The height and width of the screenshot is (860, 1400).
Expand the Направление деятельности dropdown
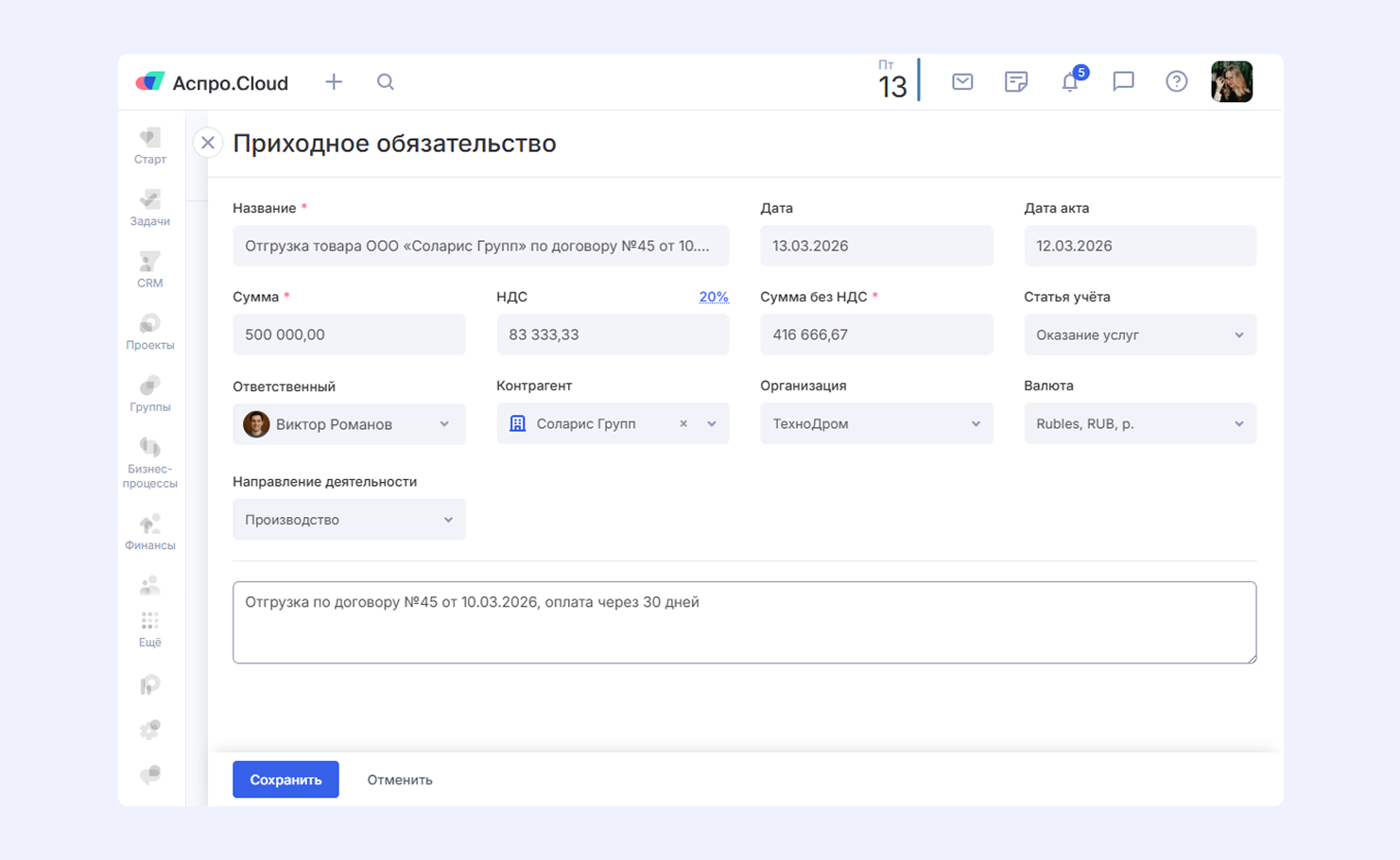click(349, 520)
